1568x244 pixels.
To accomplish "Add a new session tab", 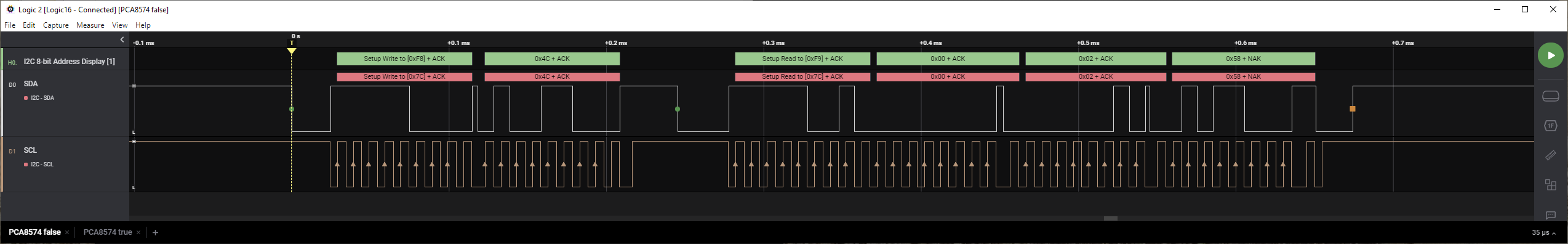I will pos(155,233).
